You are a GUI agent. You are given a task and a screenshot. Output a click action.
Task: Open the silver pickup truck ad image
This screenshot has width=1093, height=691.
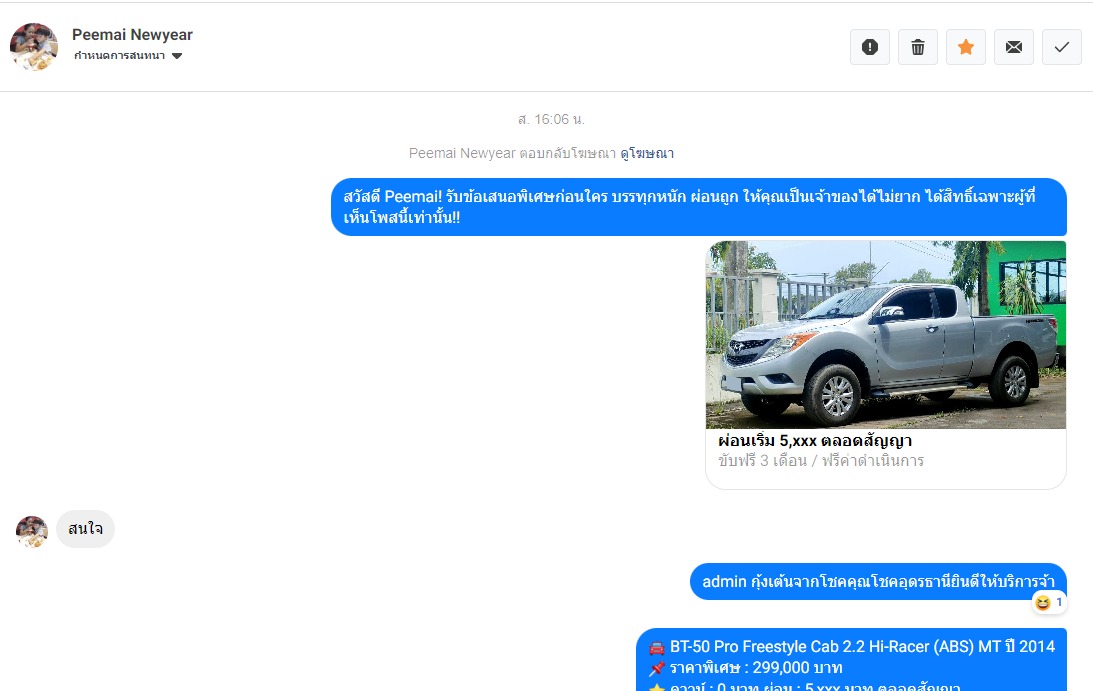pos(885,335)
